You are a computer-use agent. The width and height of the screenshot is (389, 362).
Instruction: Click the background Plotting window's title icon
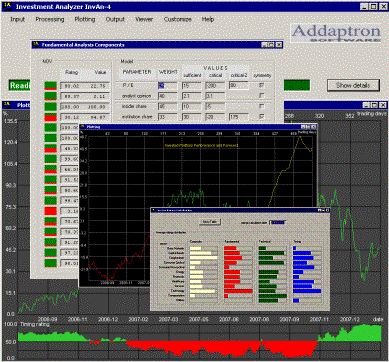[7, 105]
